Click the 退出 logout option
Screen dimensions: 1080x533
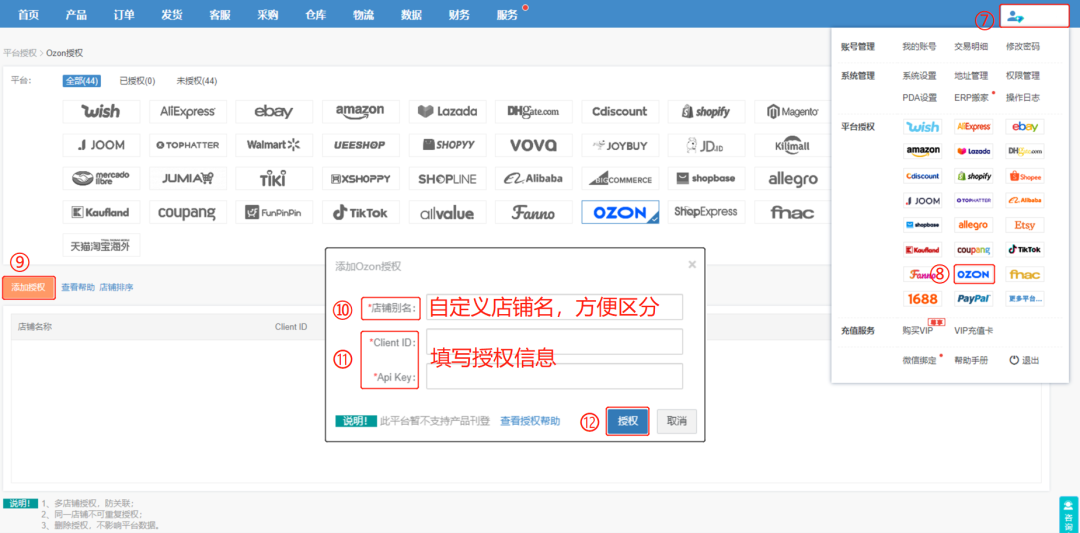click(x=1024, y=360)
